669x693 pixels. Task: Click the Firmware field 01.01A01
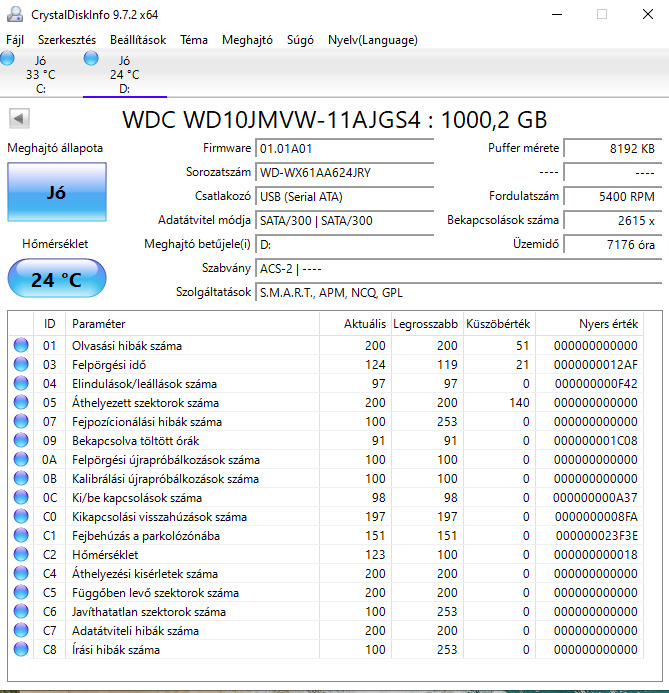[345, 148]
